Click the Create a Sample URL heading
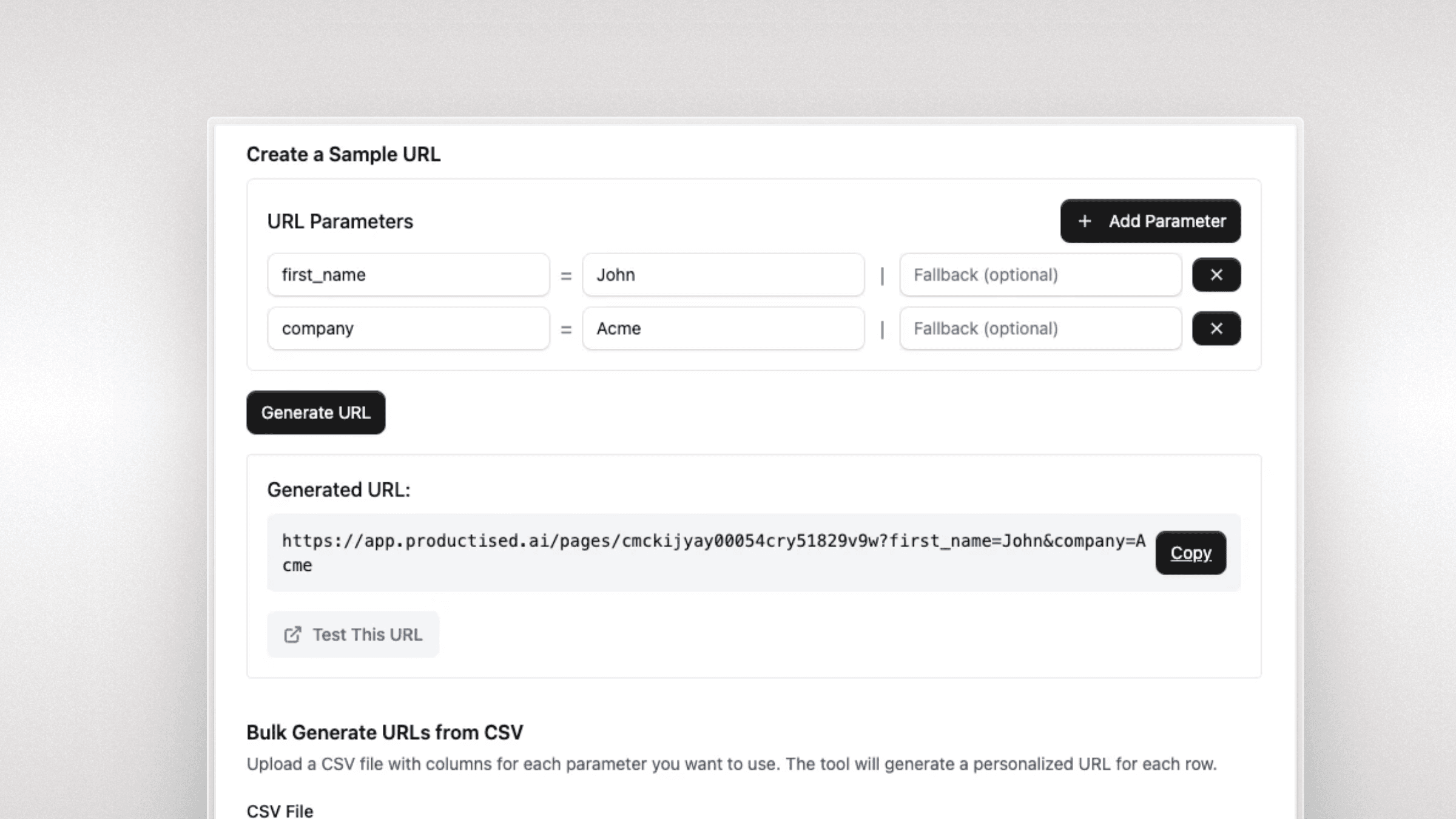This screenshot has width=1456, height=819. point(343,155)
